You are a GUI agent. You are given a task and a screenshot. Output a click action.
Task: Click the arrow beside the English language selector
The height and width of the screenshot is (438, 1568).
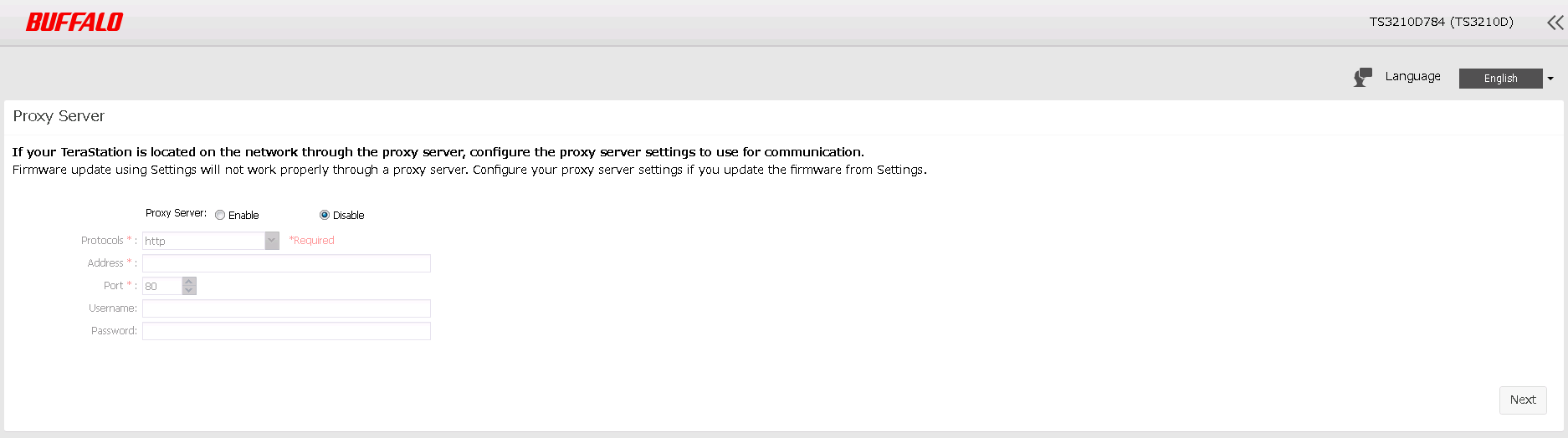pyautogui.click(x=1550, y=79)
